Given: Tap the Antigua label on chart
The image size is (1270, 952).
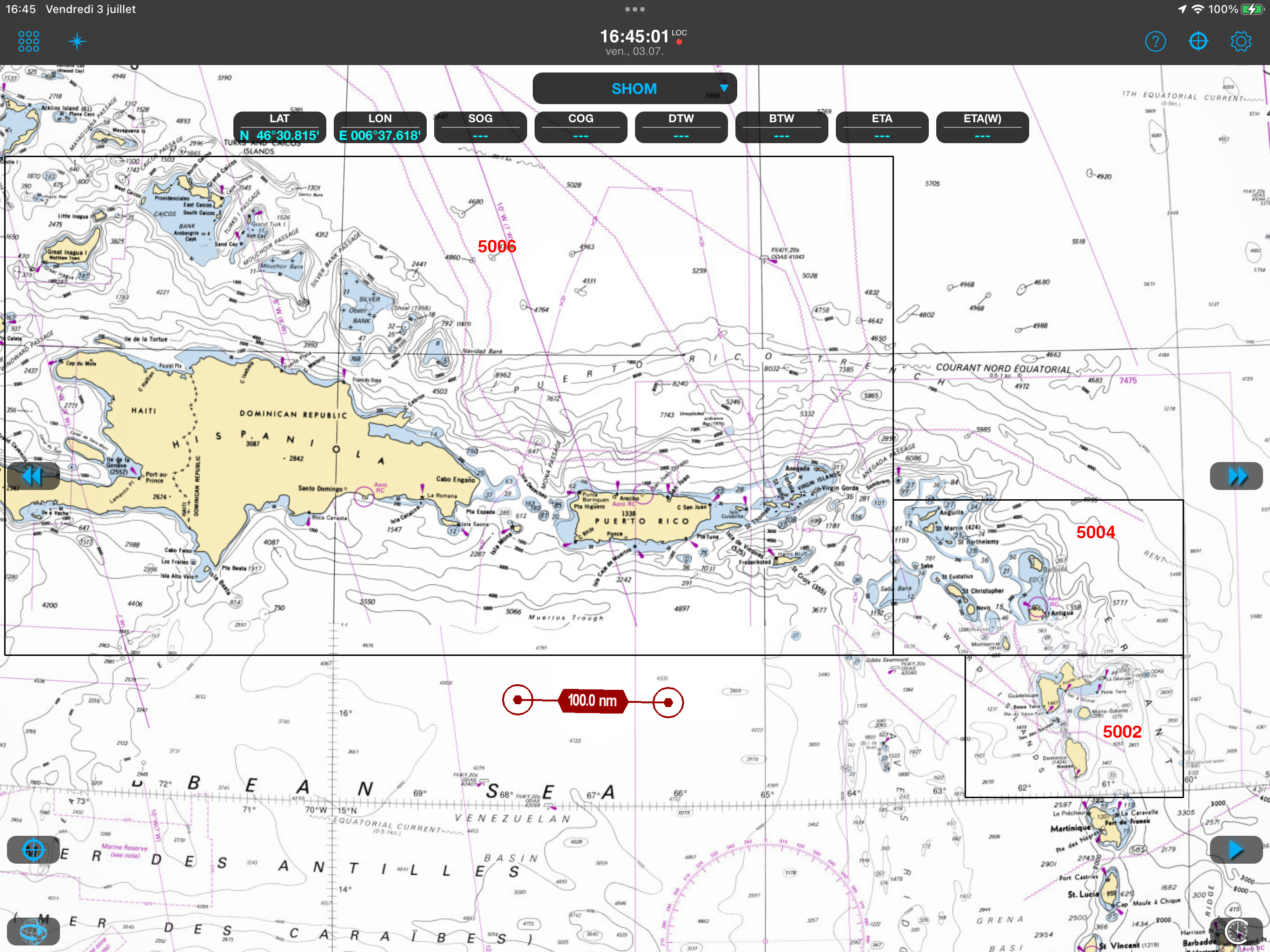Looking at the screenshot, I should [x=1062, y=613].
